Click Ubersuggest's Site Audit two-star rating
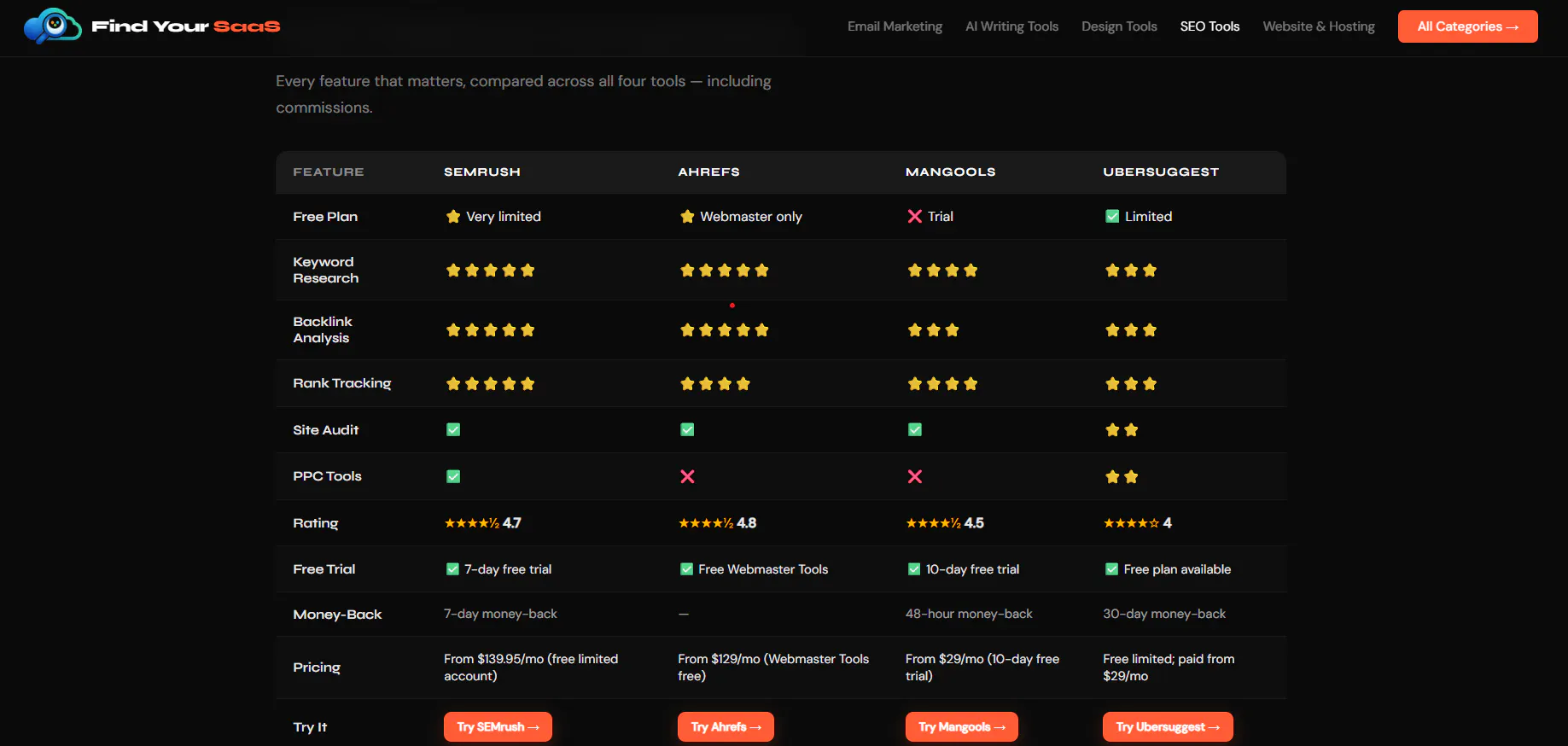This screenshot has height=746, width=1568. pyautogui.click(x=1122, y=430)
